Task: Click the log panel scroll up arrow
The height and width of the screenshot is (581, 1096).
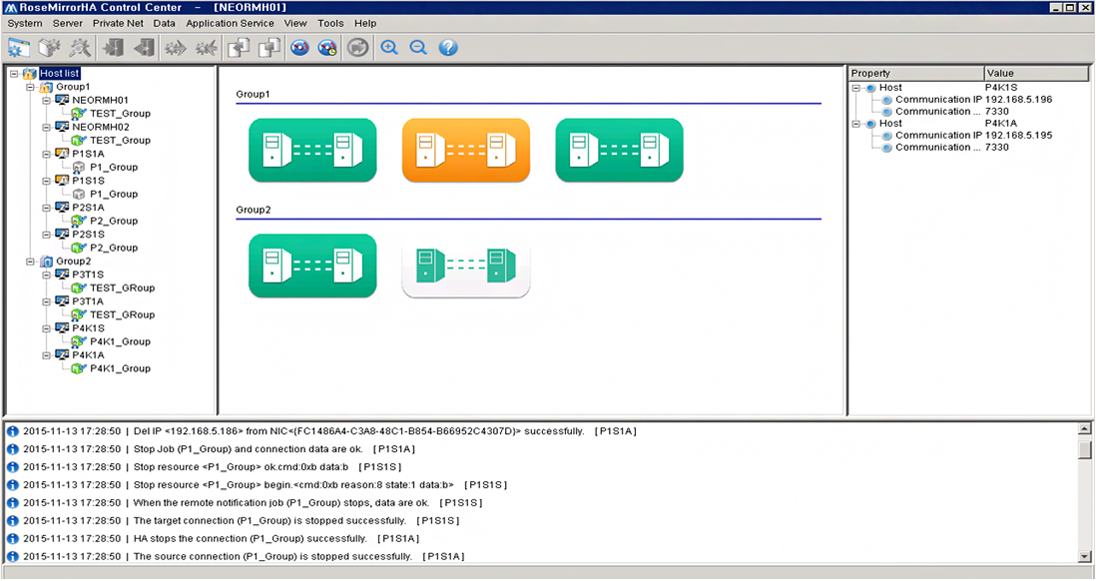Action: coord(1085,429)
